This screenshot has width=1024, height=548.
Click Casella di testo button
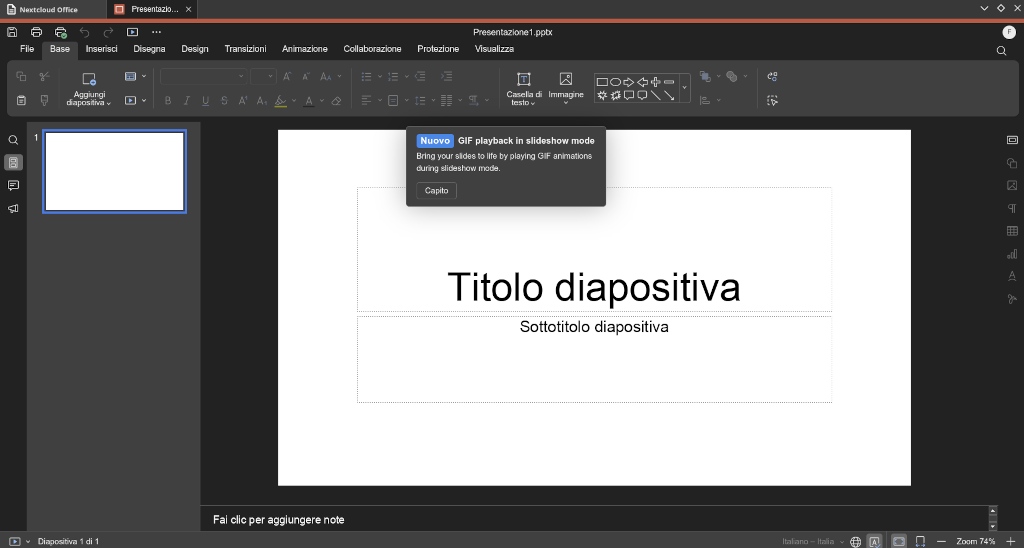pyautogui.click(x=524, y=89)
